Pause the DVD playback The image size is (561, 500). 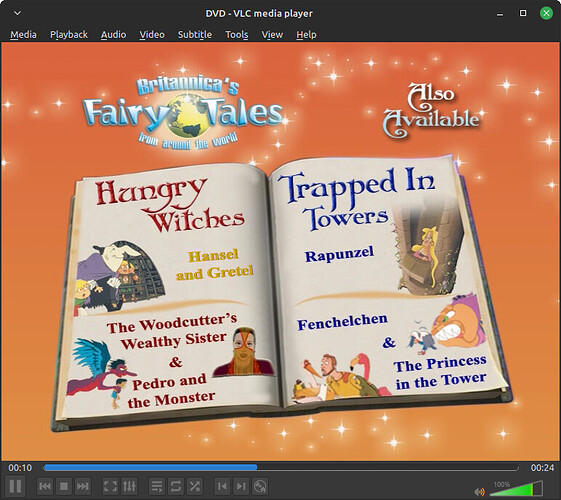(x=15, y=486)
